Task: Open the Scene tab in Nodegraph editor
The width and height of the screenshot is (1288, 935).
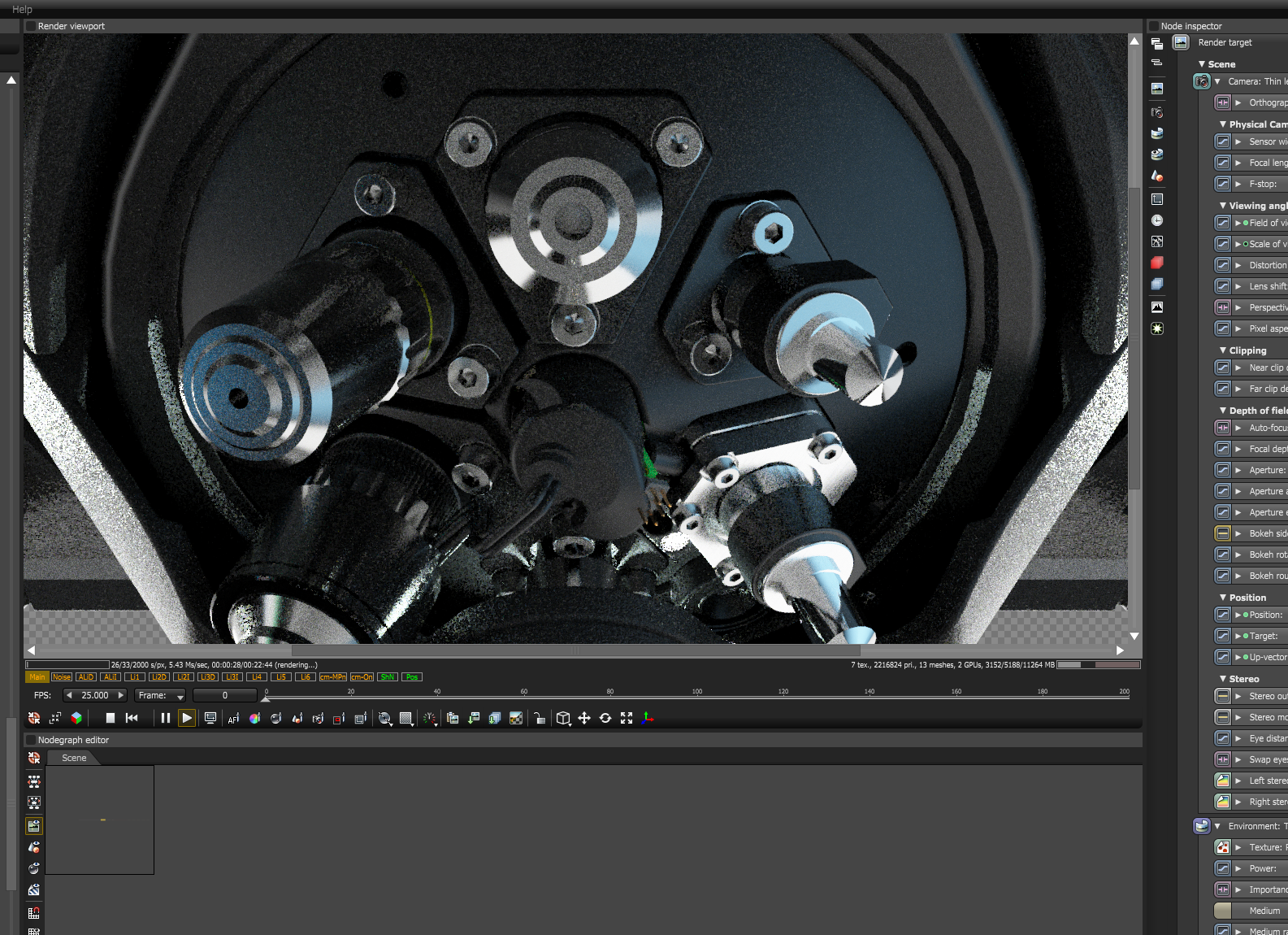Action: 74,758
